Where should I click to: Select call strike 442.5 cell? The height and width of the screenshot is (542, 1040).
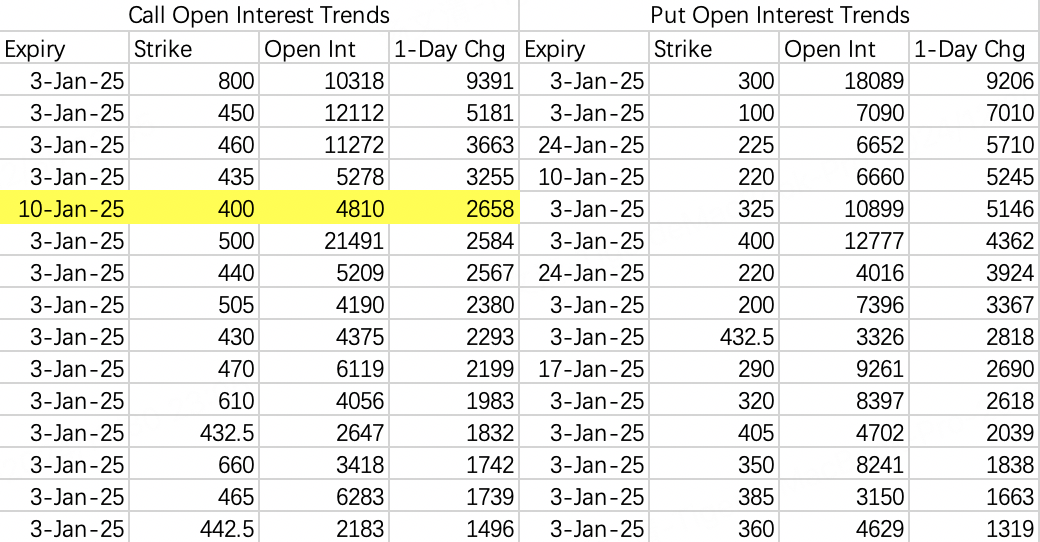[x=194, y=528]
